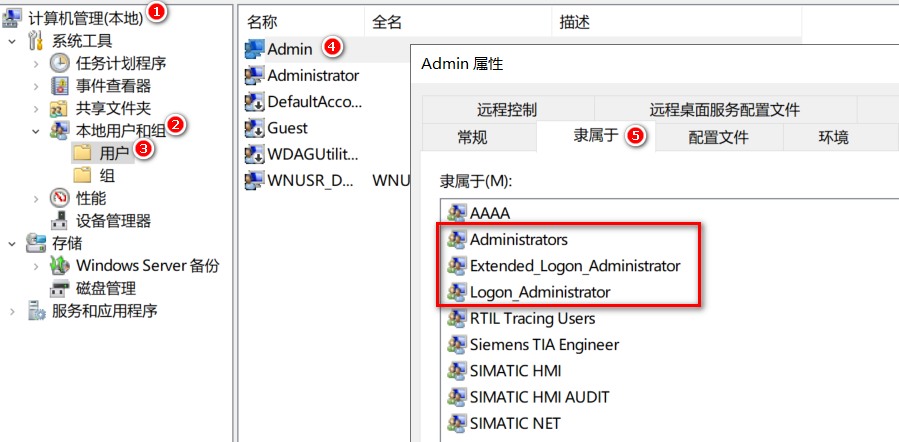Select the Administrator user entry
Viewport: 899px width, 442px height.
click(x=313, y=75)
